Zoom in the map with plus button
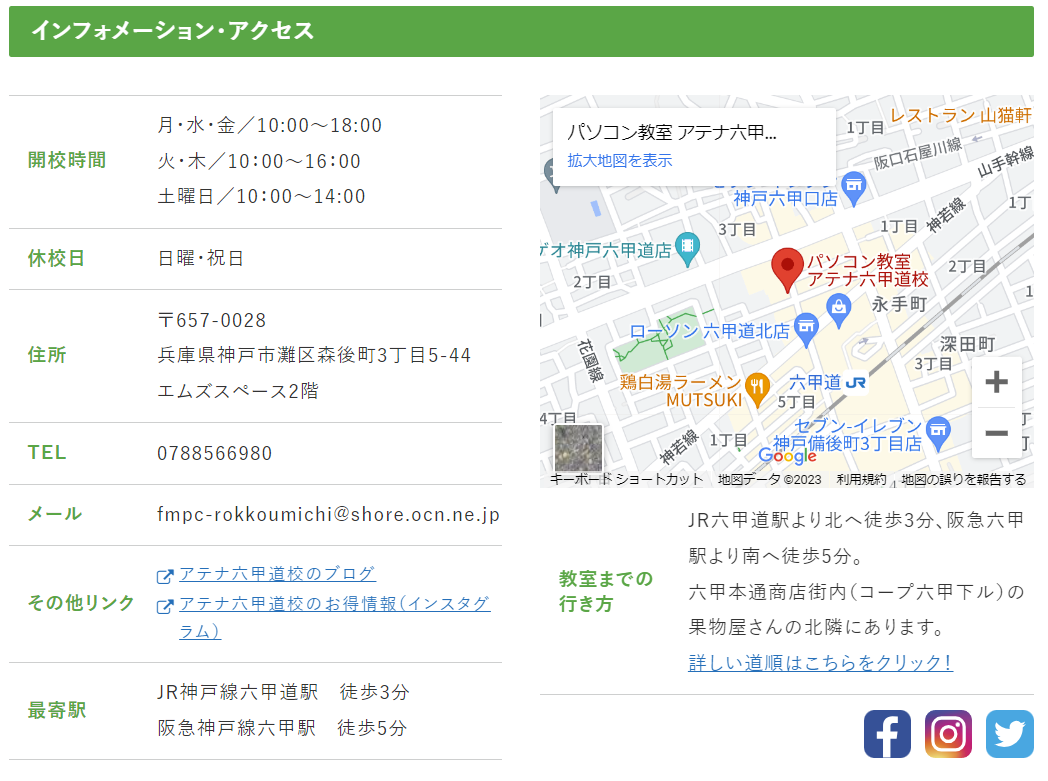Viewport: 1048px width, 781px height. pyautogui.click(x=996, y=382)
